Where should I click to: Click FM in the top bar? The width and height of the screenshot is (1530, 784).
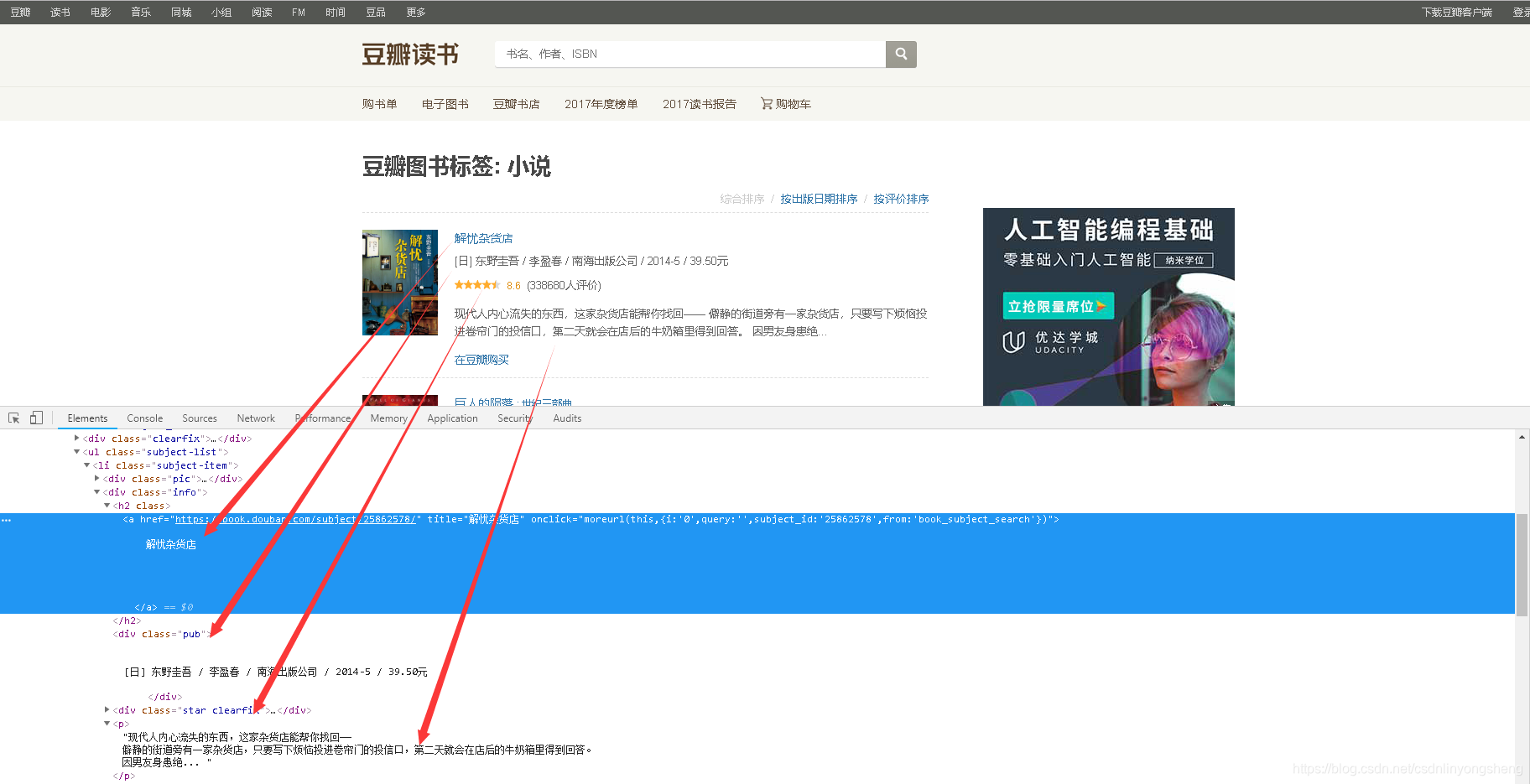299,12
